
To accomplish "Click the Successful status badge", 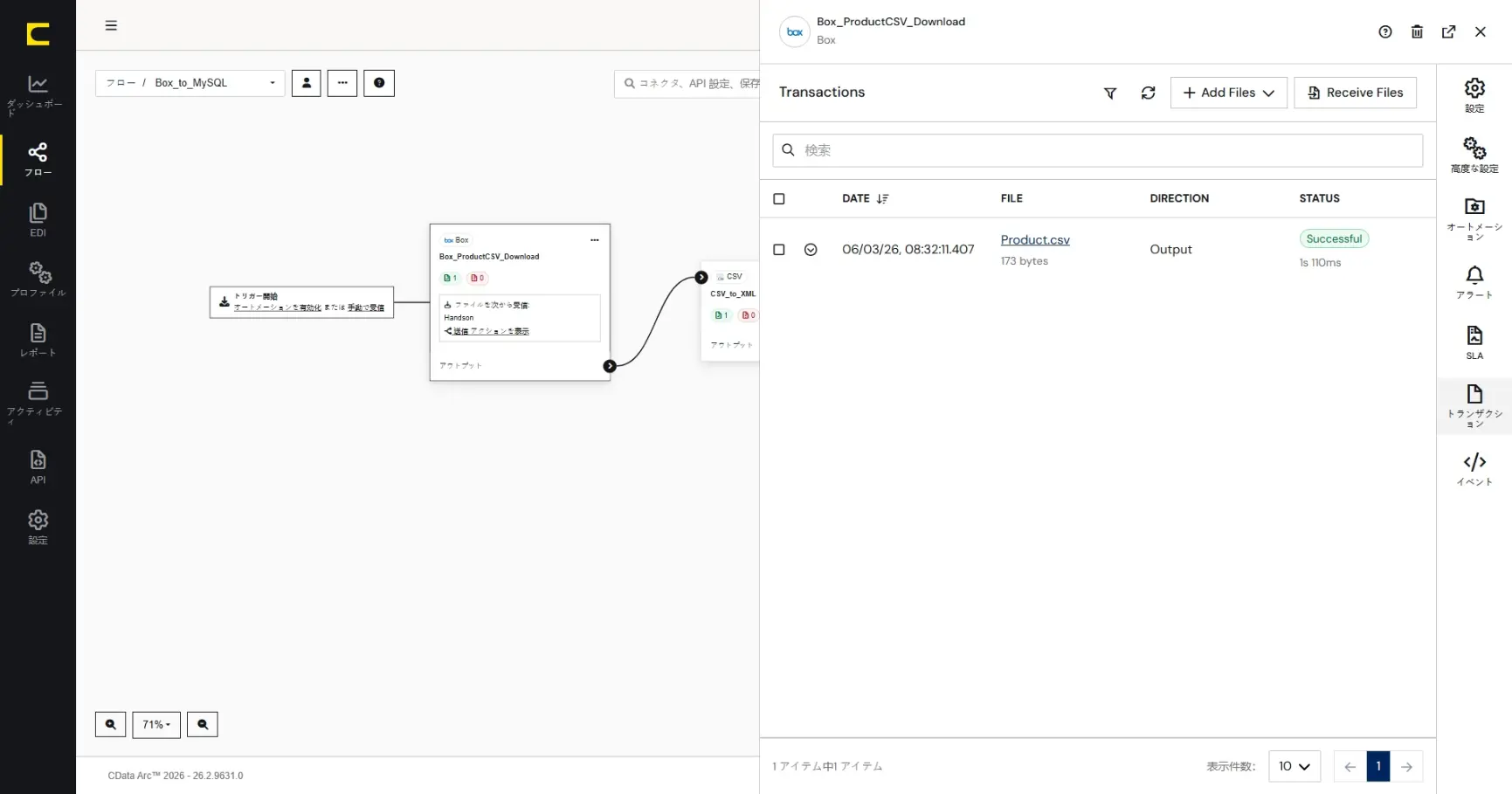I will 1334,238.
